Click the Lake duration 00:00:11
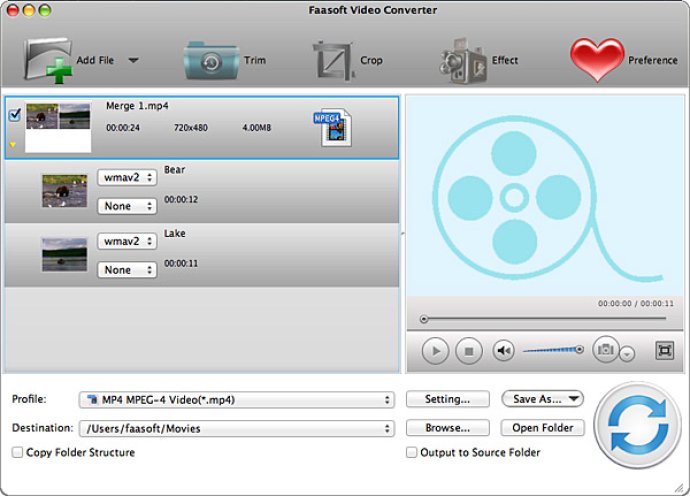The width and height of the screenshot is (690, 496). pos(181,264)
